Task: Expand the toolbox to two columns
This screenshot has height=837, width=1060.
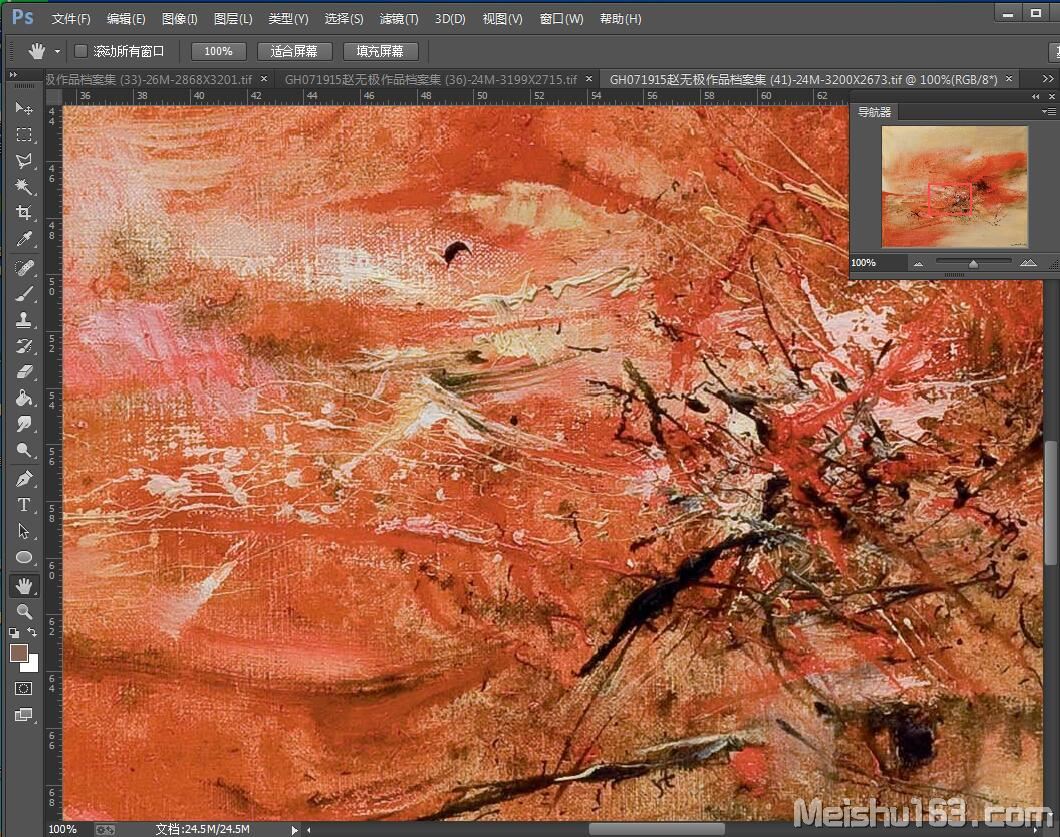Action: pos(13,74)
